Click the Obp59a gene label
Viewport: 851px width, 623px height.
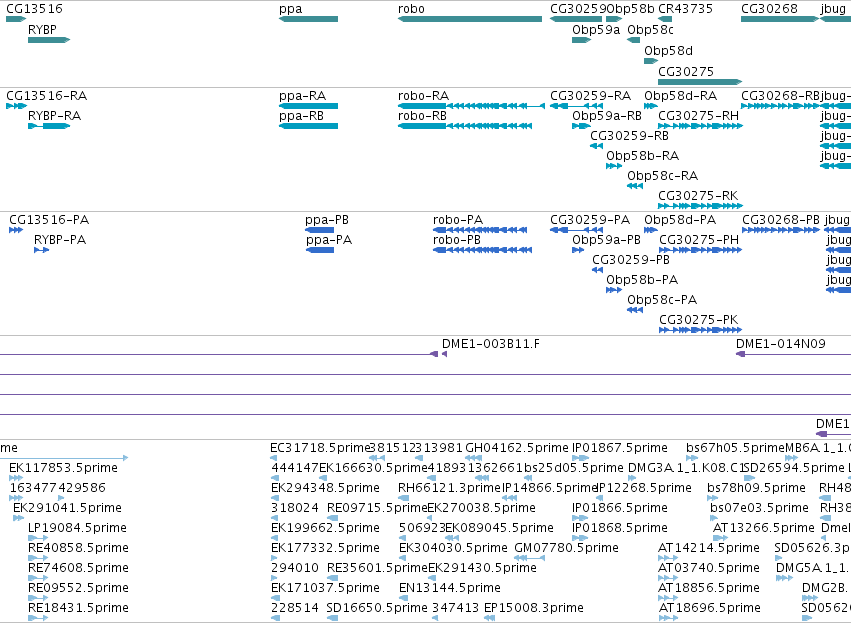595,30
